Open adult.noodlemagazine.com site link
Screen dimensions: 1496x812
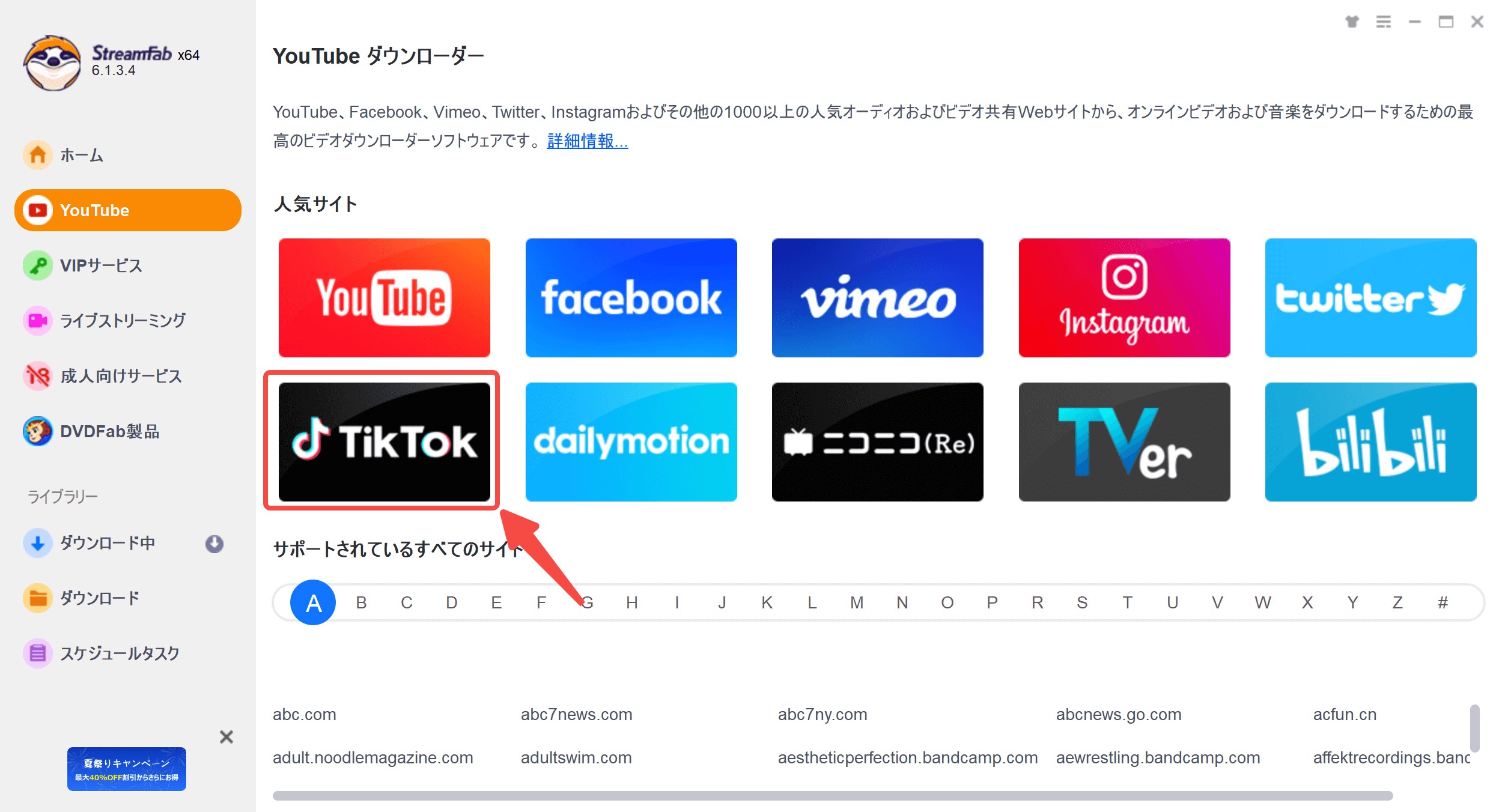pyautogui.click(x=373, y=758)
